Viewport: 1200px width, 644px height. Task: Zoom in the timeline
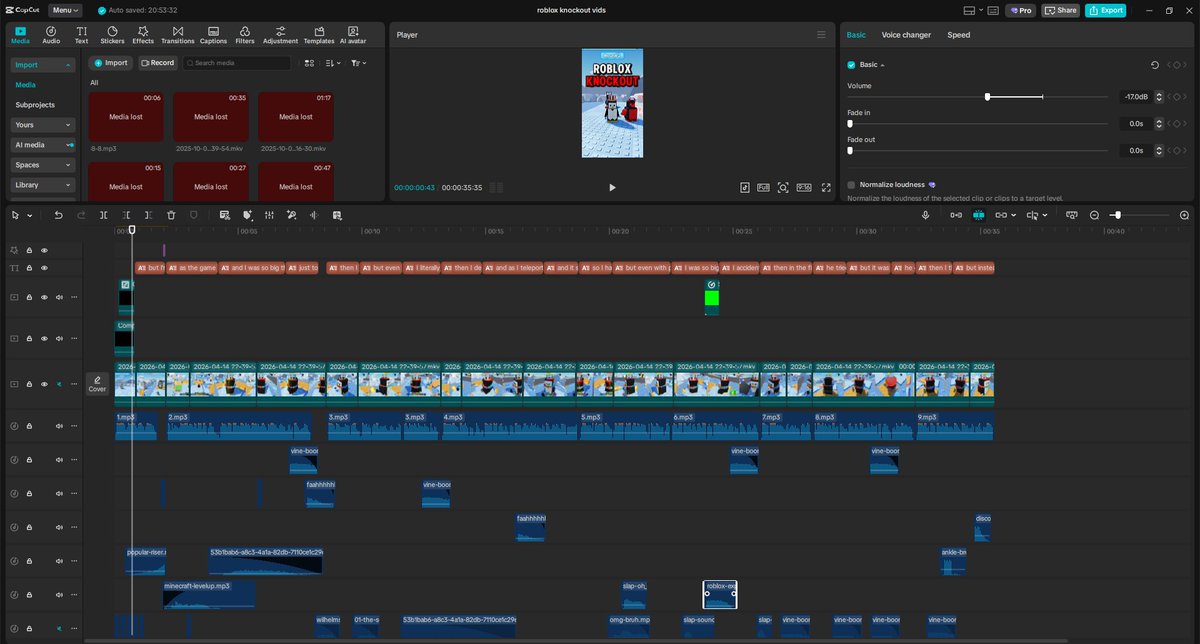click(x=1185, y=215)
